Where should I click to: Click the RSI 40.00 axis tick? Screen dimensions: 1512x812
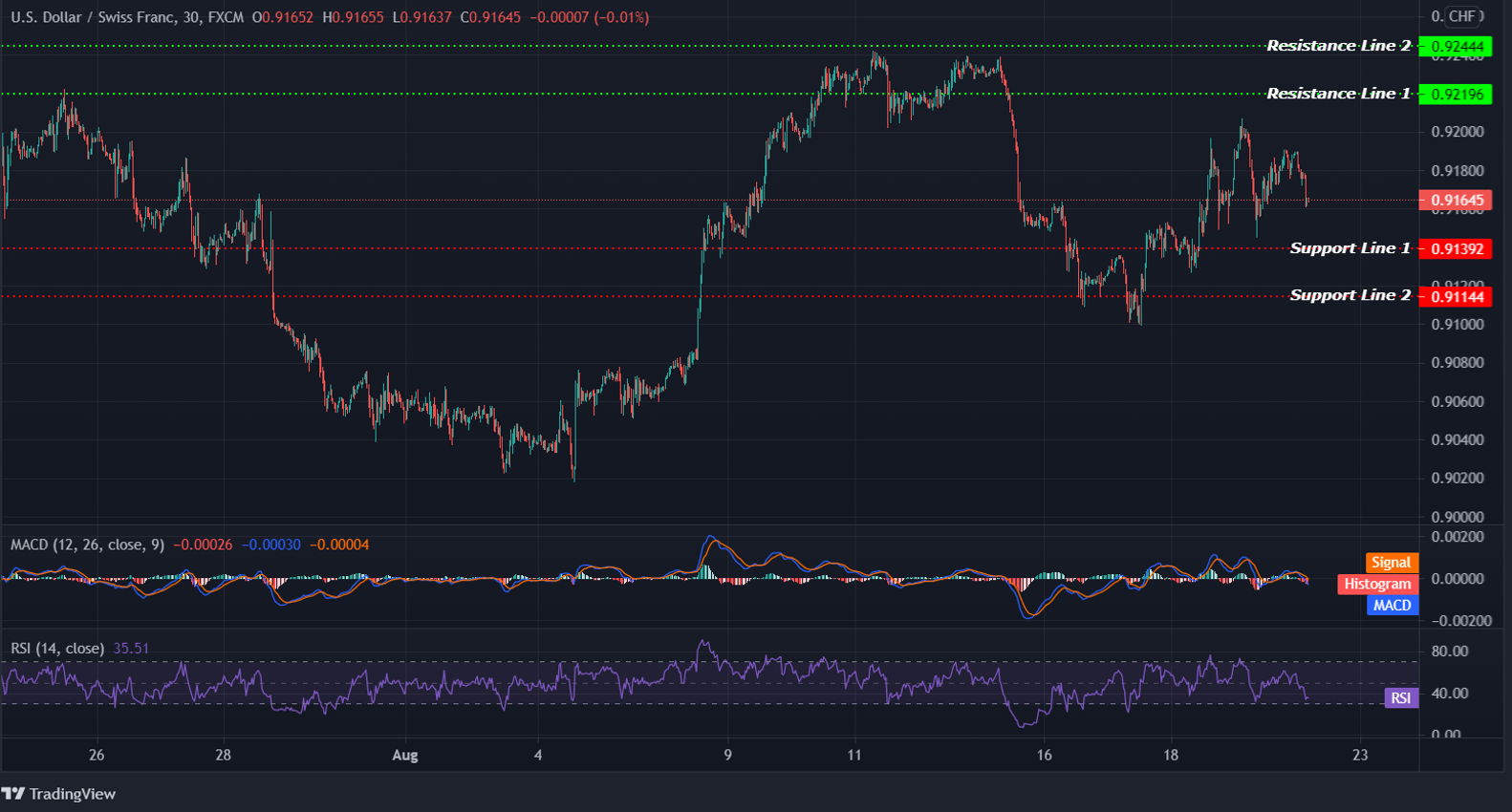tap(1450, 694)
